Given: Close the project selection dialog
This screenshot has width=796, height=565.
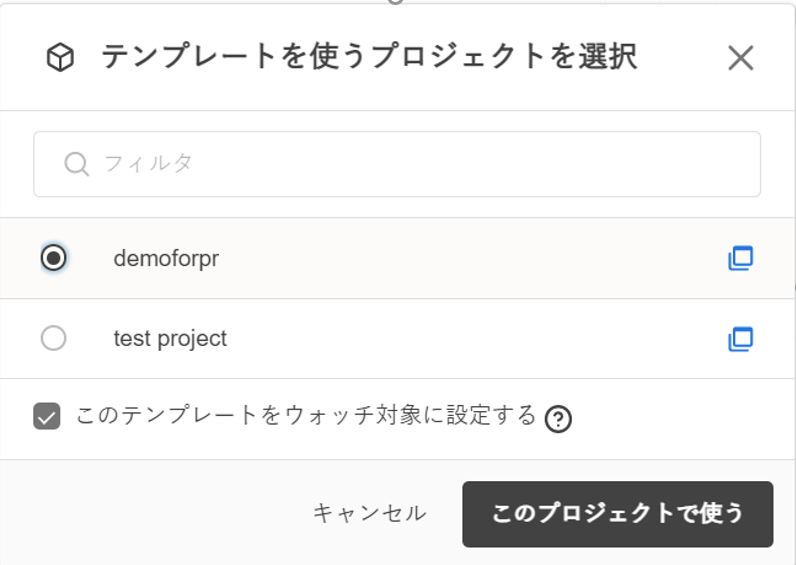Looking at the screenshot, I should [x=740, y=58].
